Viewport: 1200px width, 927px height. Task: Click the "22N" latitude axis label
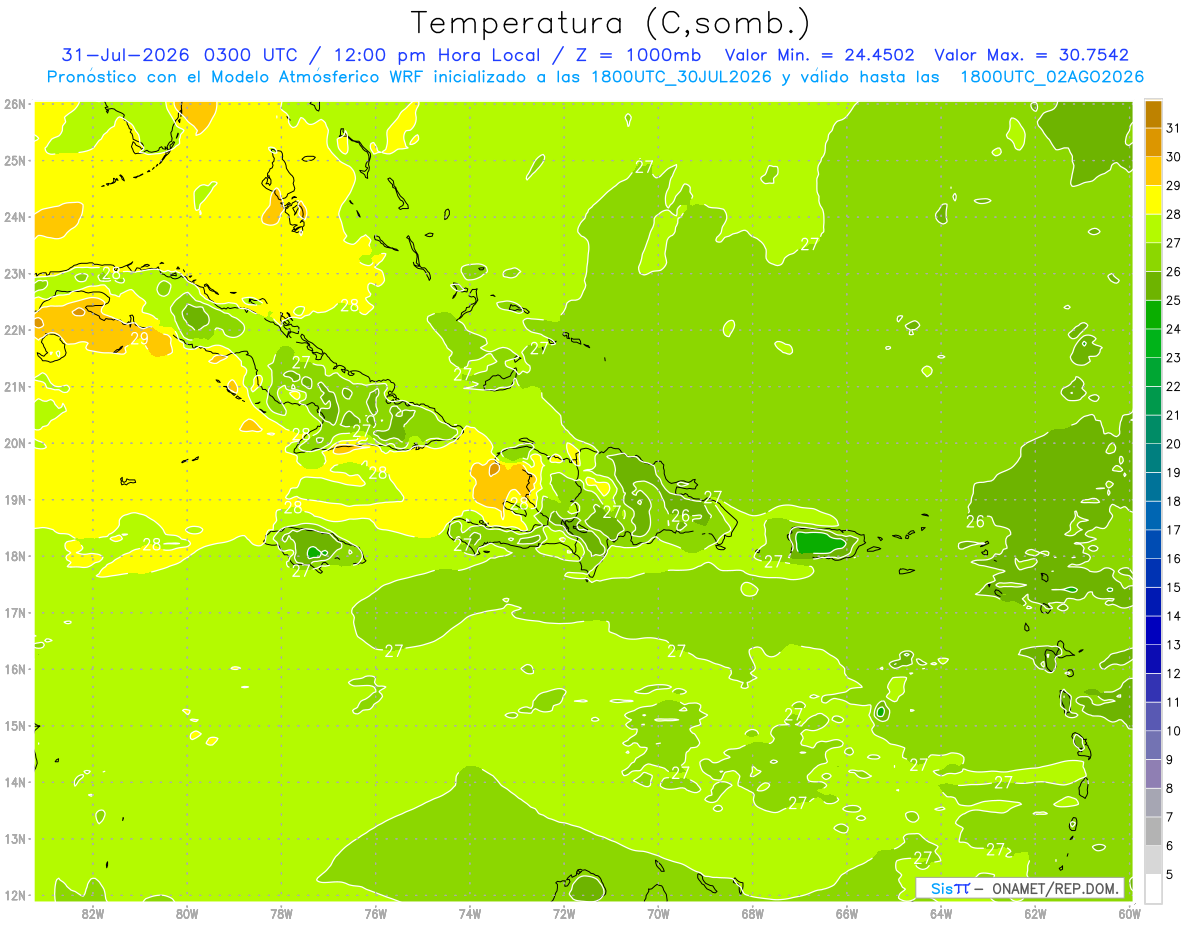[14, 330]
